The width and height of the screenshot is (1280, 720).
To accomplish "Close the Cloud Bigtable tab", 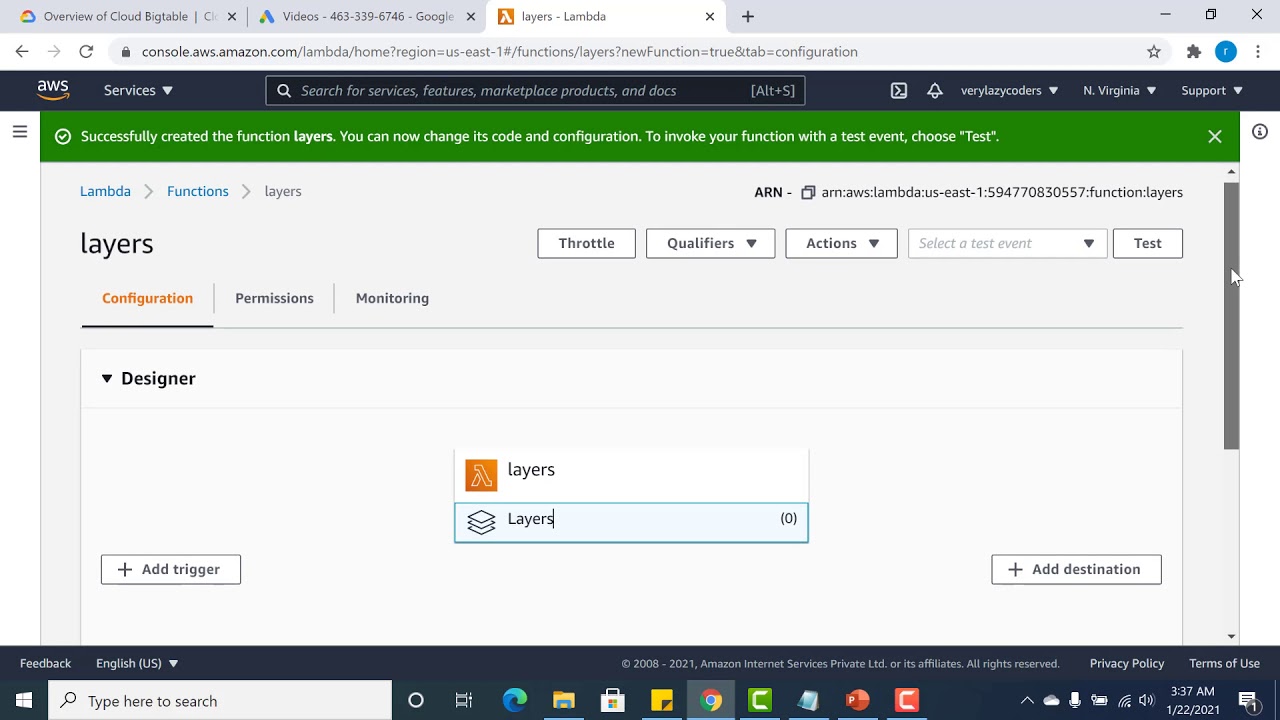I will [x=232, y=16].
